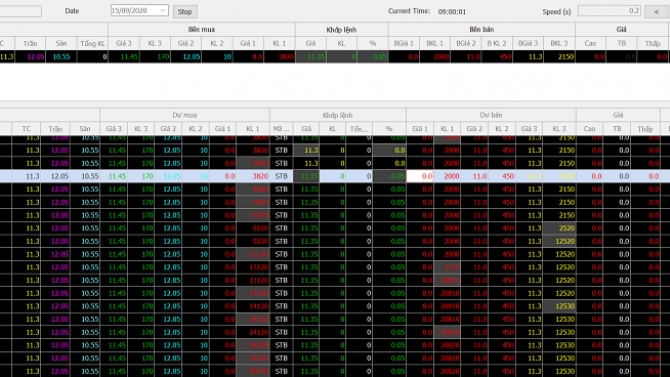Select 2150 BKL 3 cell in top summary row
This screenshot has width=670, height=377.
tap(559, 56)
